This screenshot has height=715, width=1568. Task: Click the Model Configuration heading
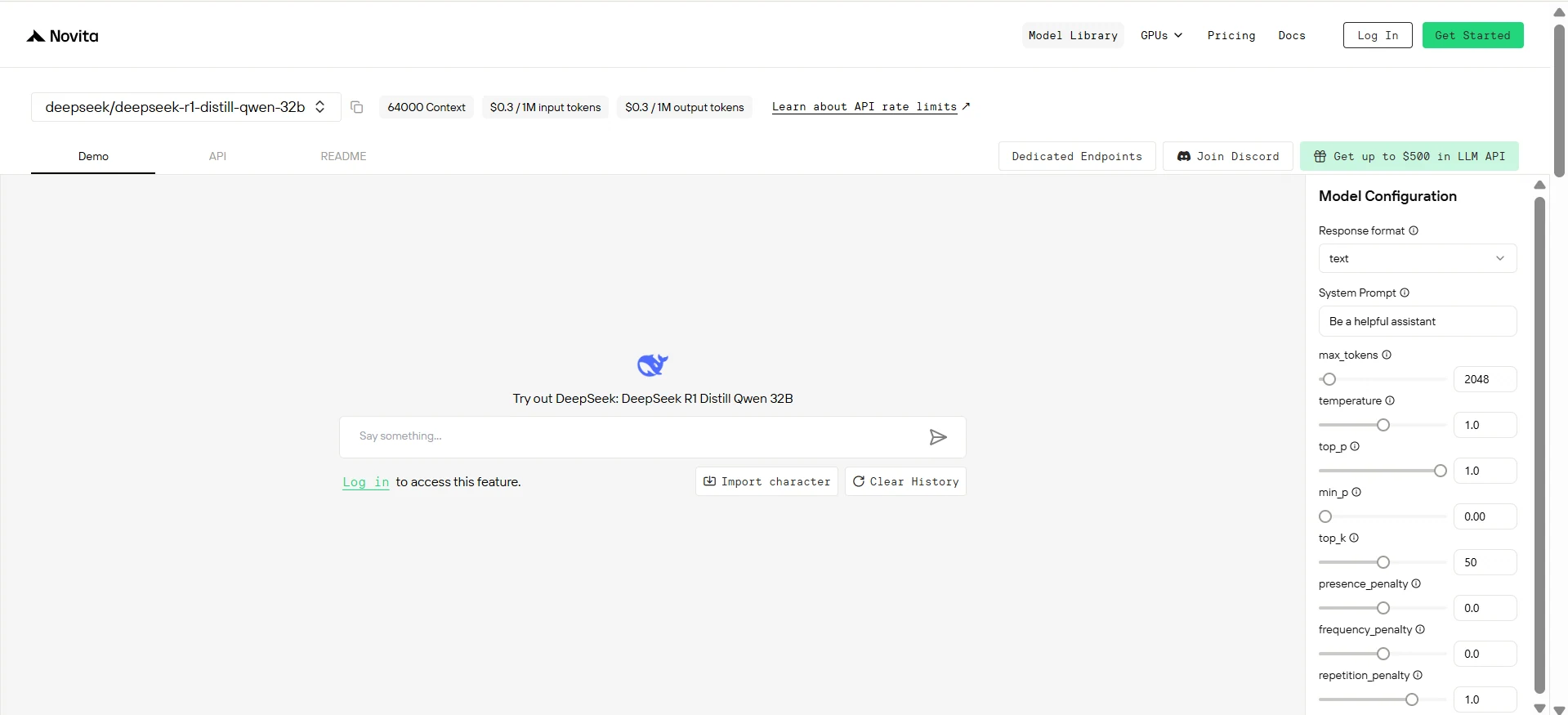[1387, 196]
